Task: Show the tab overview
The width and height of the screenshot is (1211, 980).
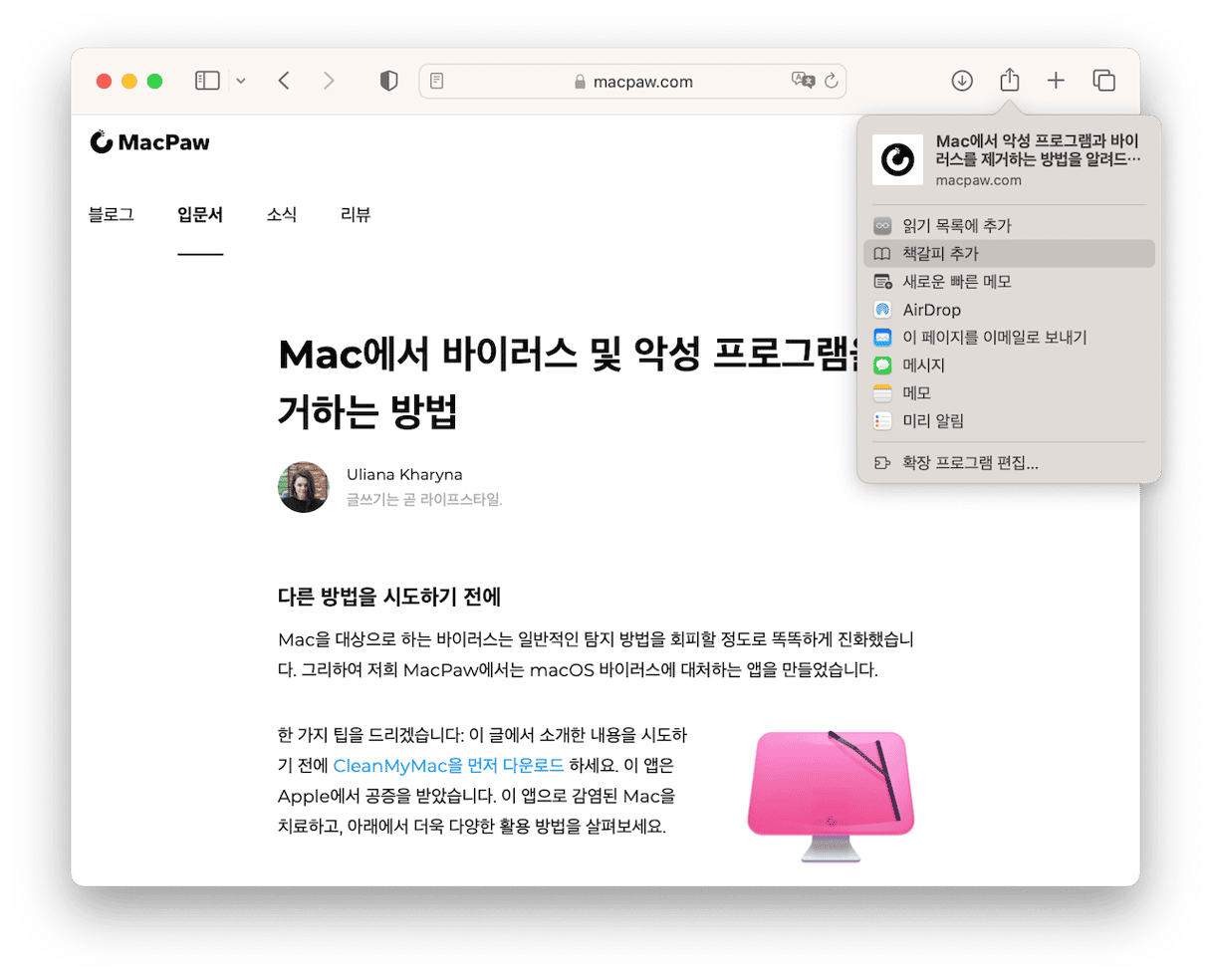Action: (1103, 81)
